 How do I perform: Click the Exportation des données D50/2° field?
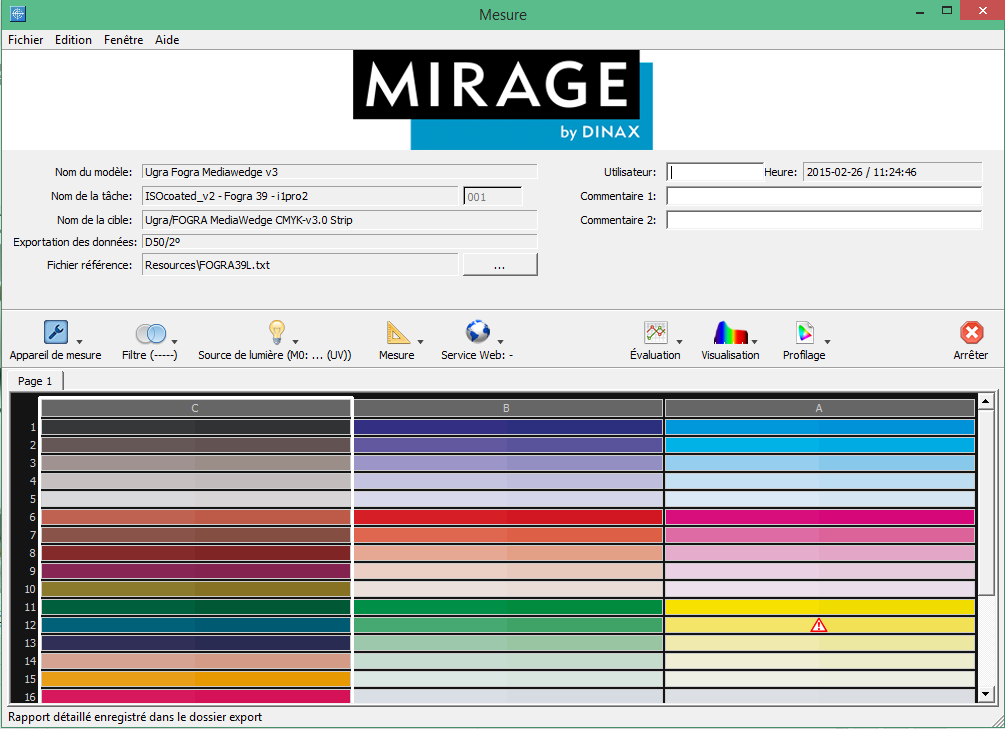pos(340,242)
